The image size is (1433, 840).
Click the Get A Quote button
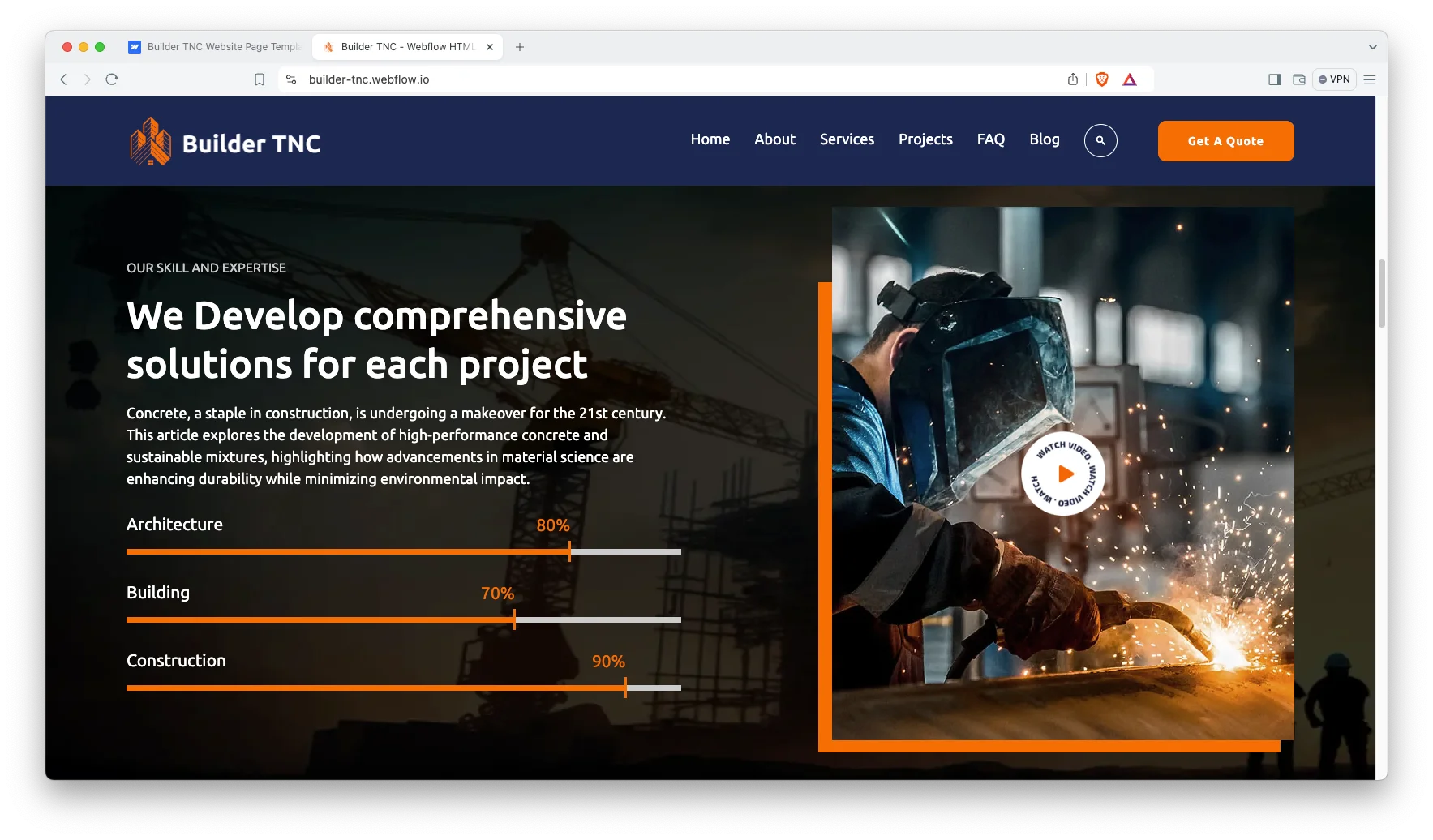coord(1225,141)
